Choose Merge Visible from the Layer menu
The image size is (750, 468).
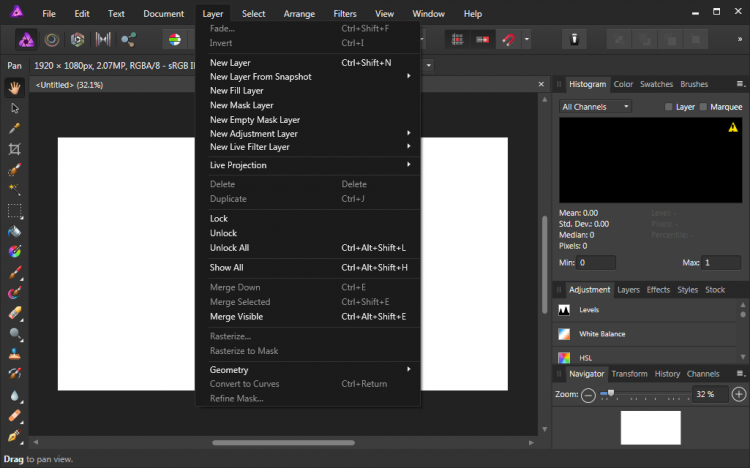237,317
